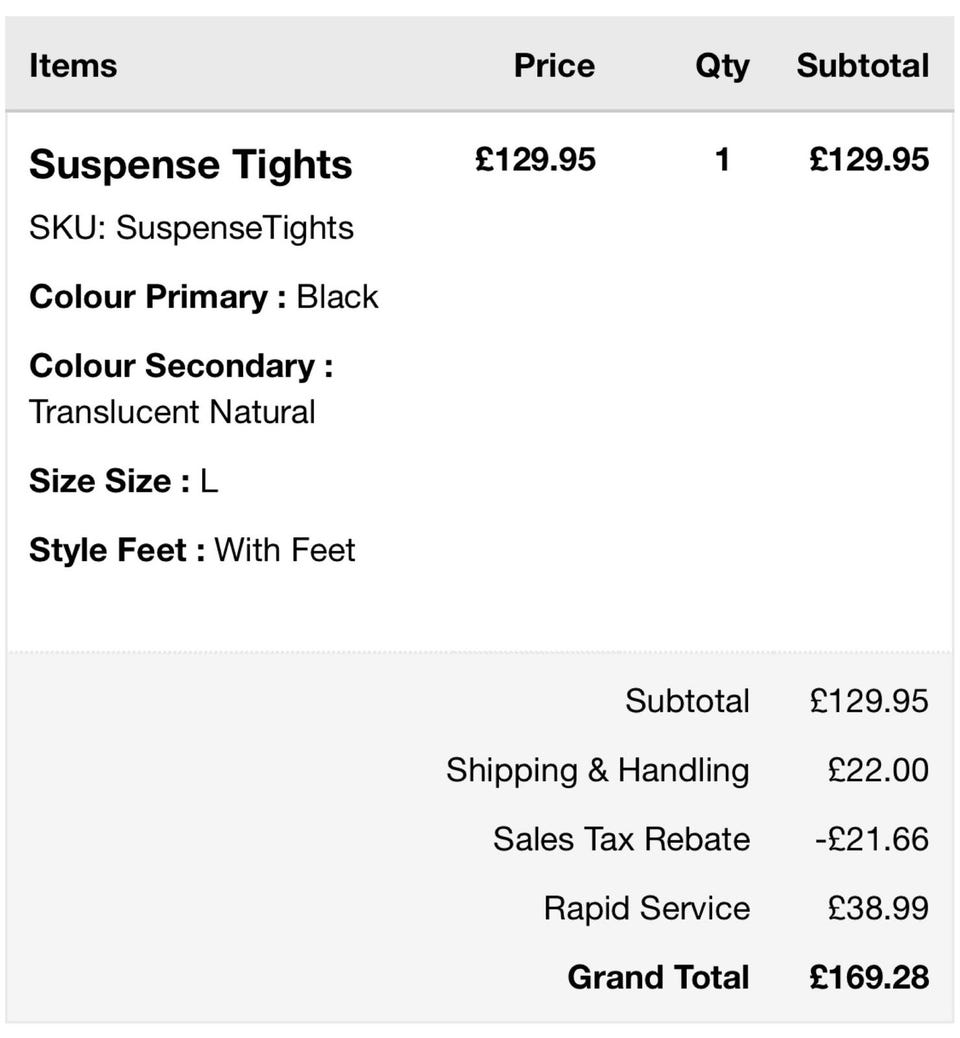
Task: Click the Sales Tax Rebate label
Action: [x=621, y=839]
